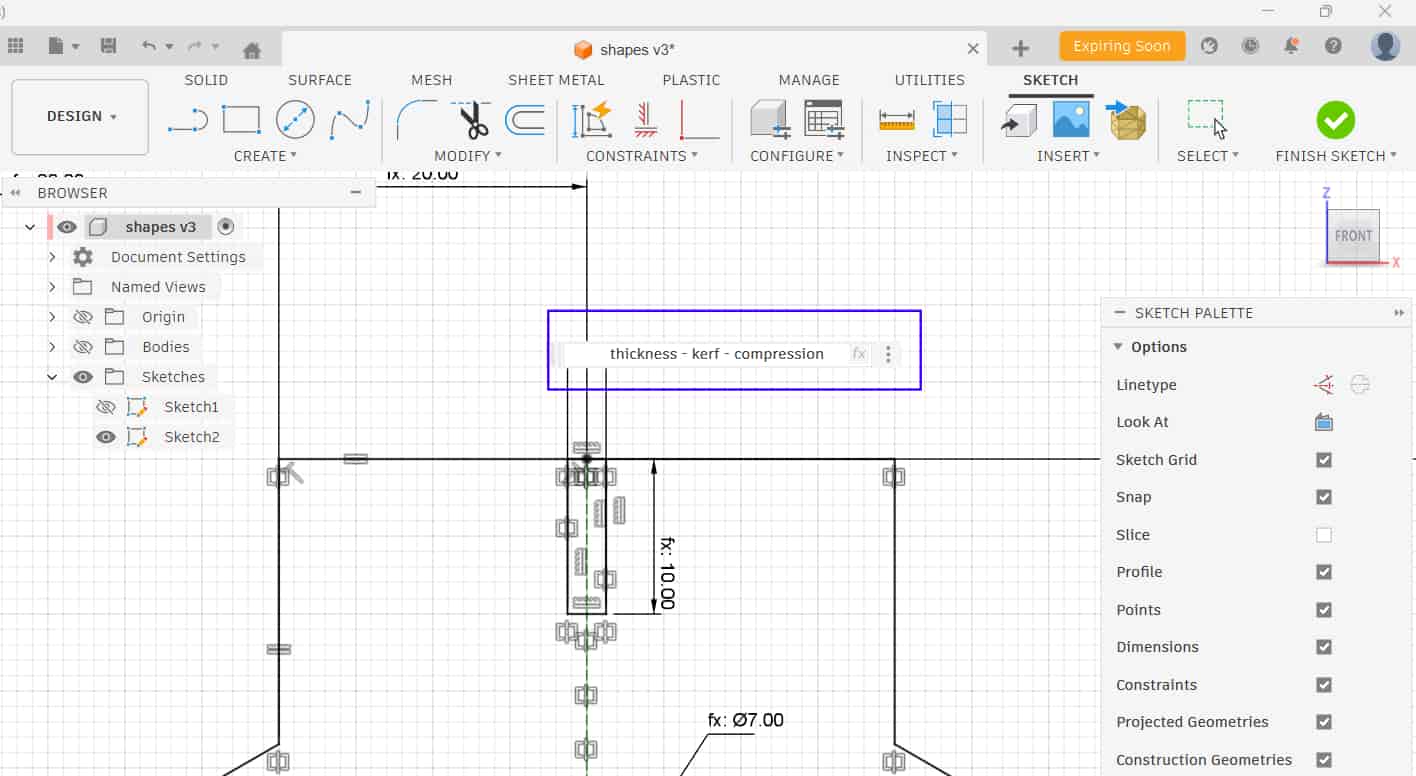Toggle the Profile checkbox
The height and width of the screenshot is (776, 1416).
(1324, 572)
